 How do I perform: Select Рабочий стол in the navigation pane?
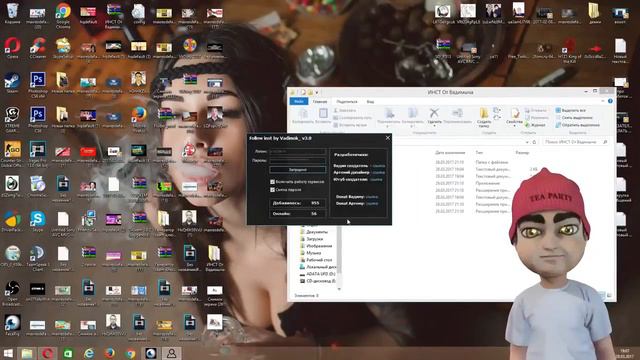click(x=319, y=260)
